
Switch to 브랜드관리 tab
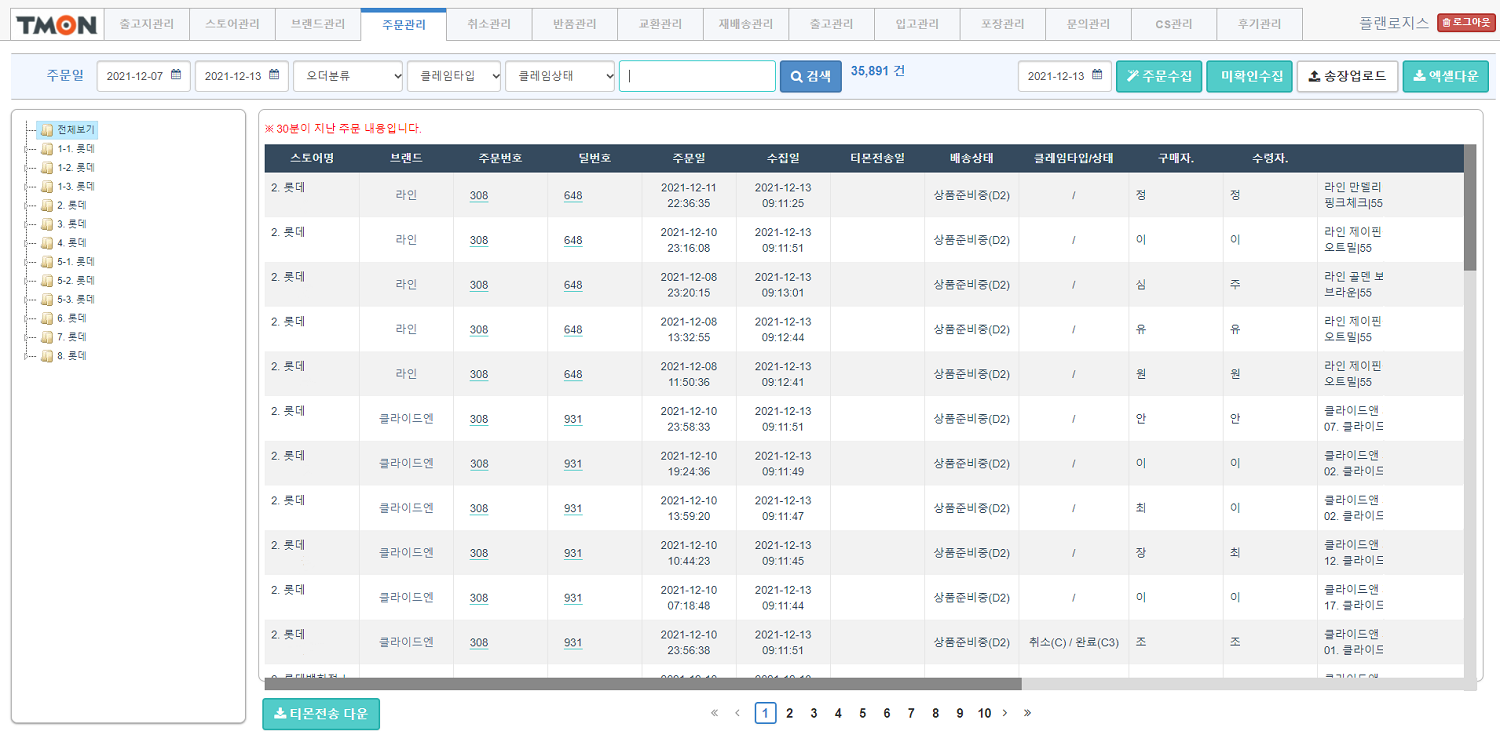point(318,24)
